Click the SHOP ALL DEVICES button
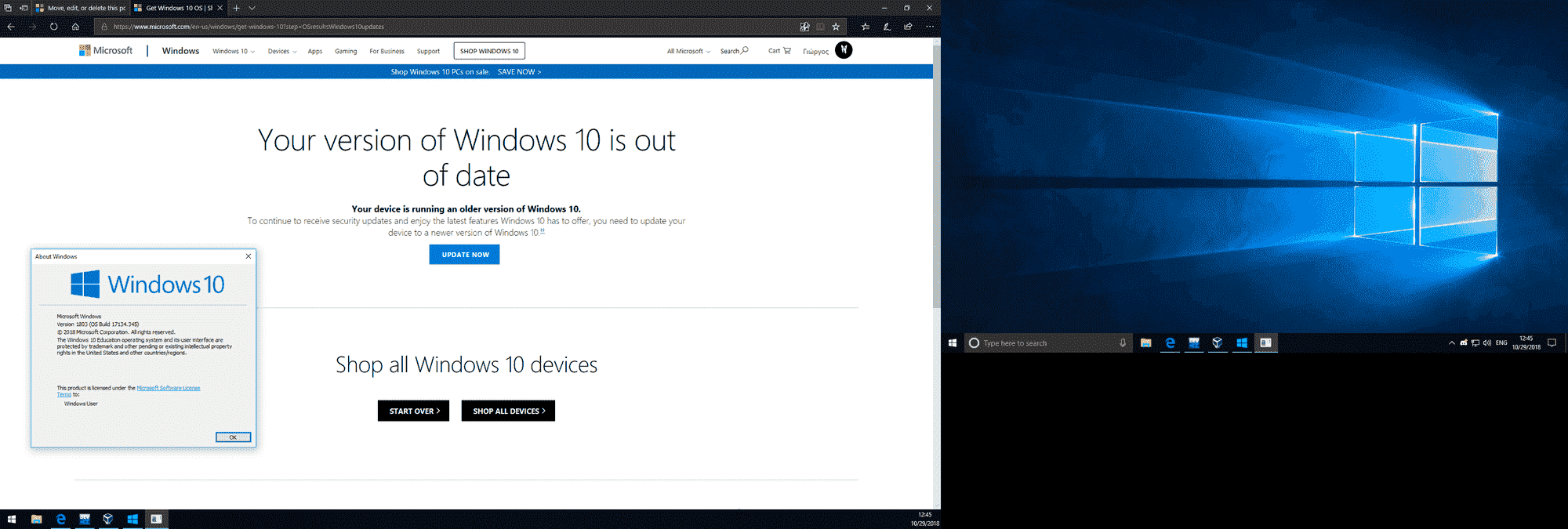The height and width of the screenshot is (529, 1568). pos(508,411)
